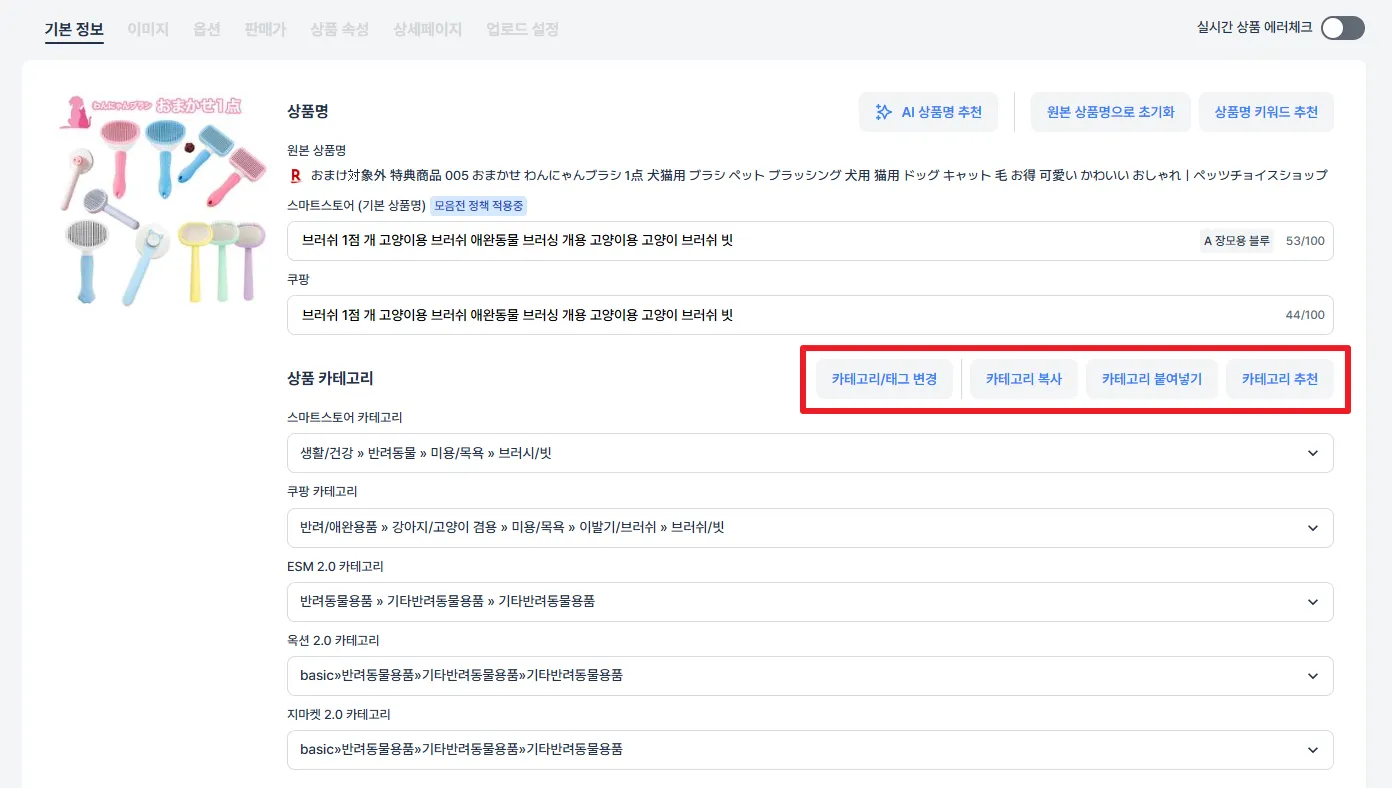This screenshot has height=788, width=1392.
Task: Click 원본 상품명으로 초기화 button
Action: [1110, 112]
